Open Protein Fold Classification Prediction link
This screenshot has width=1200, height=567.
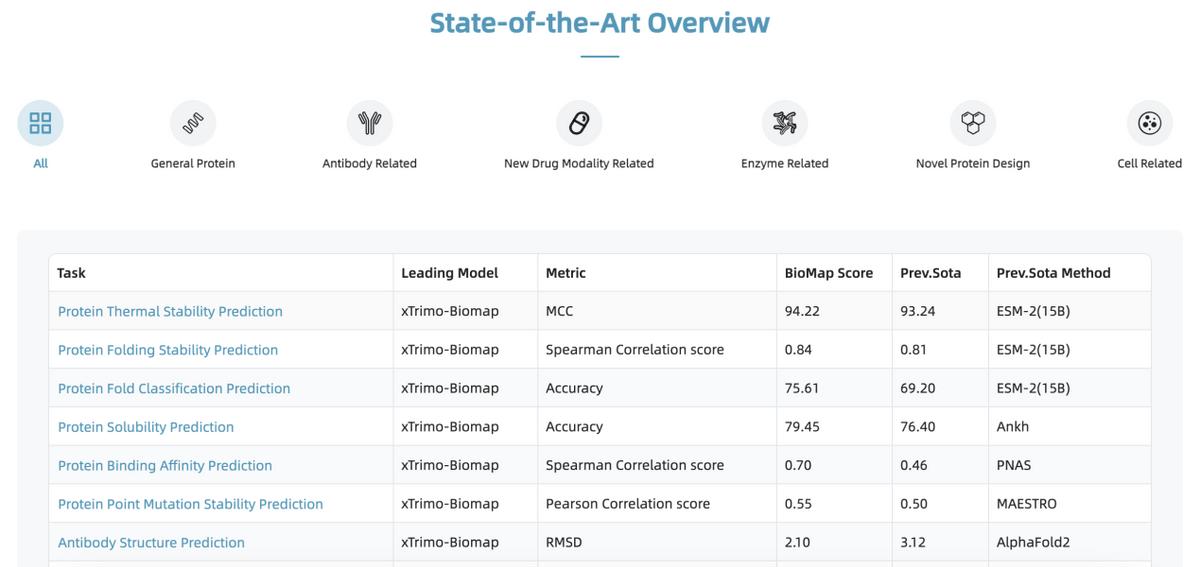pyautogui.click(x=174, y=388)
